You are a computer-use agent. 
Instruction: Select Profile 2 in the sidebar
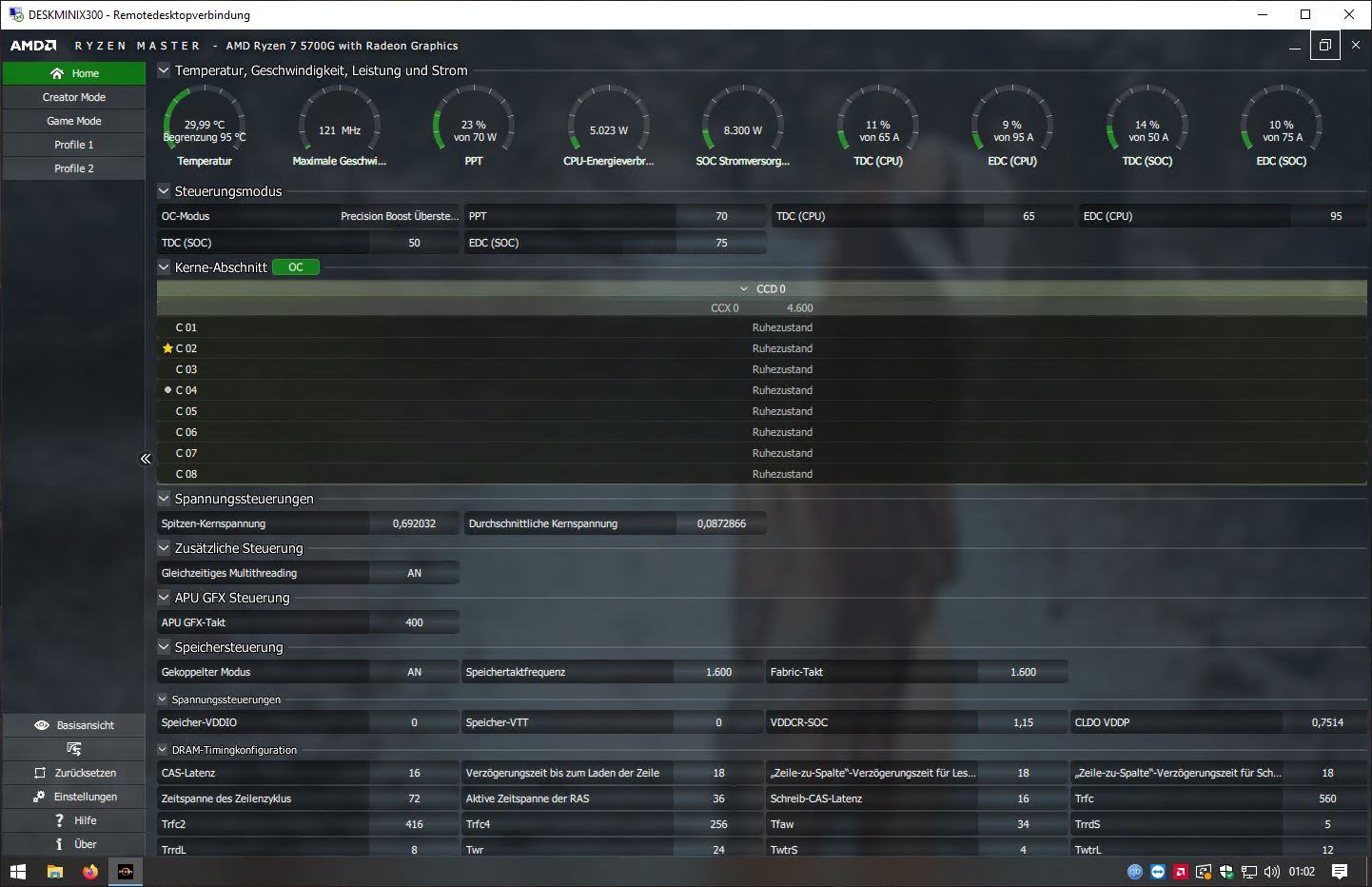73,168
